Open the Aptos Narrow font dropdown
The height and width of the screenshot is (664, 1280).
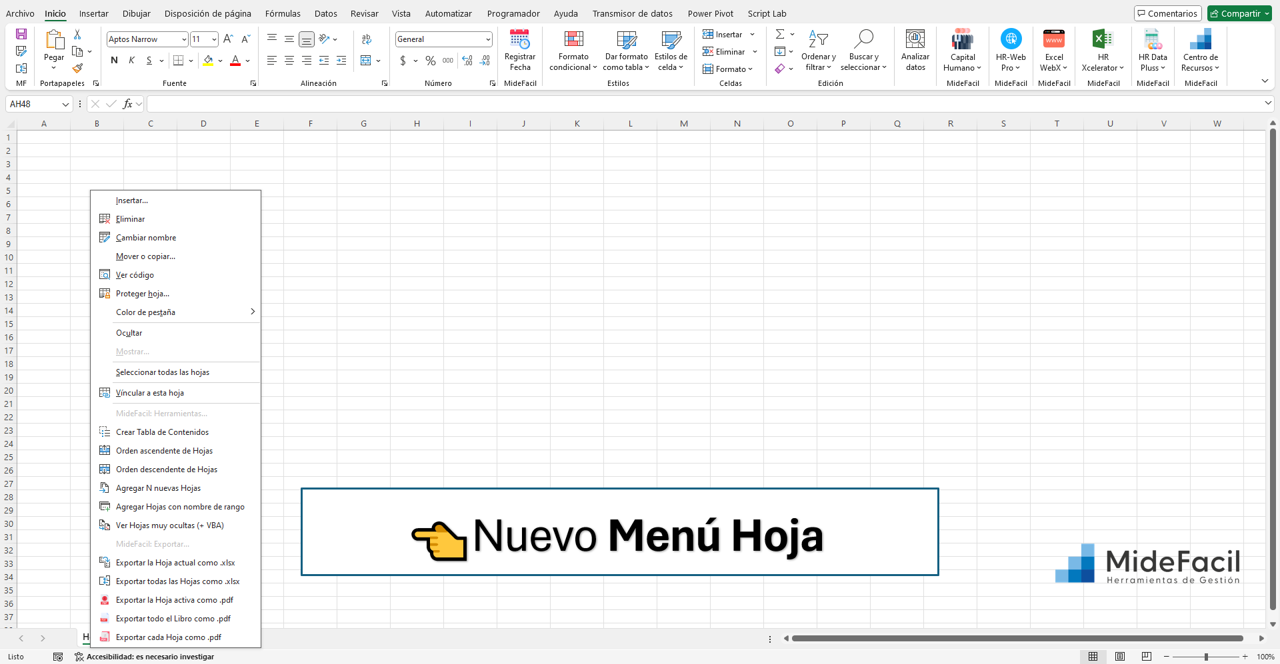click(x=185, y=39)
